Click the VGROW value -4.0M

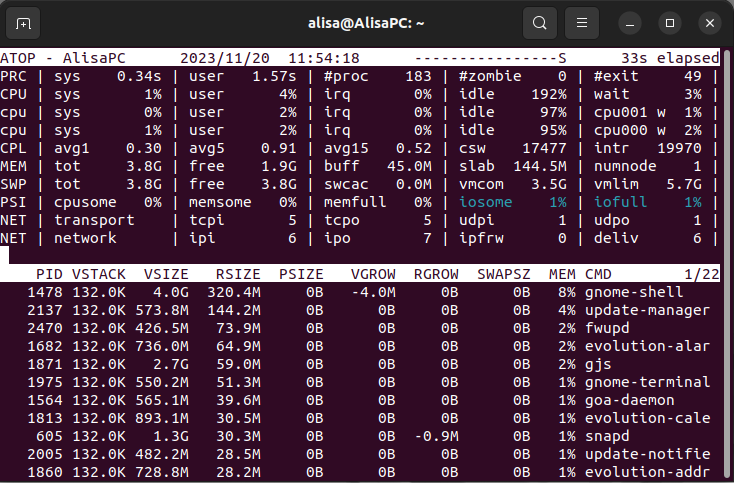373,292
